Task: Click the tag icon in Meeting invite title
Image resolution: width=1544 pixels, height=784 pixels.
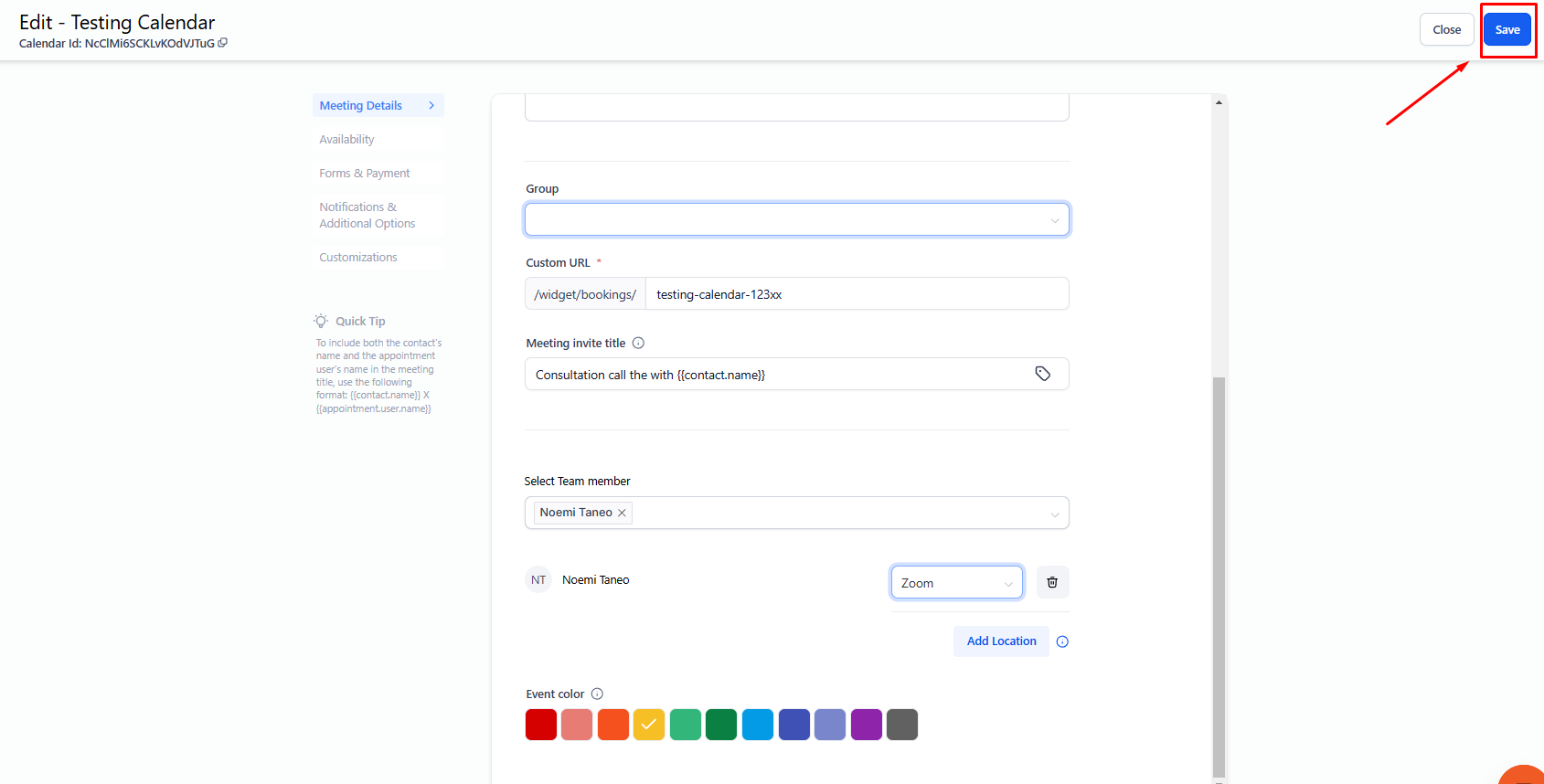Action: 1042,374
